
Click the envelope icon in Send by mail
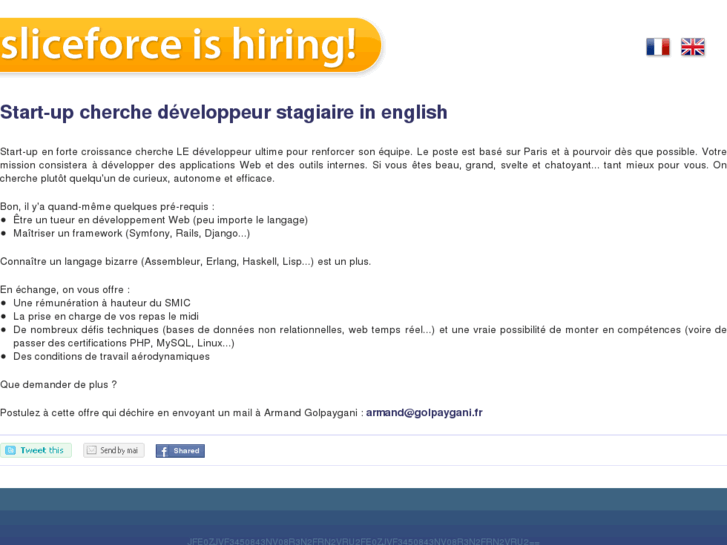pyautogui.click(x=92, y=450)
